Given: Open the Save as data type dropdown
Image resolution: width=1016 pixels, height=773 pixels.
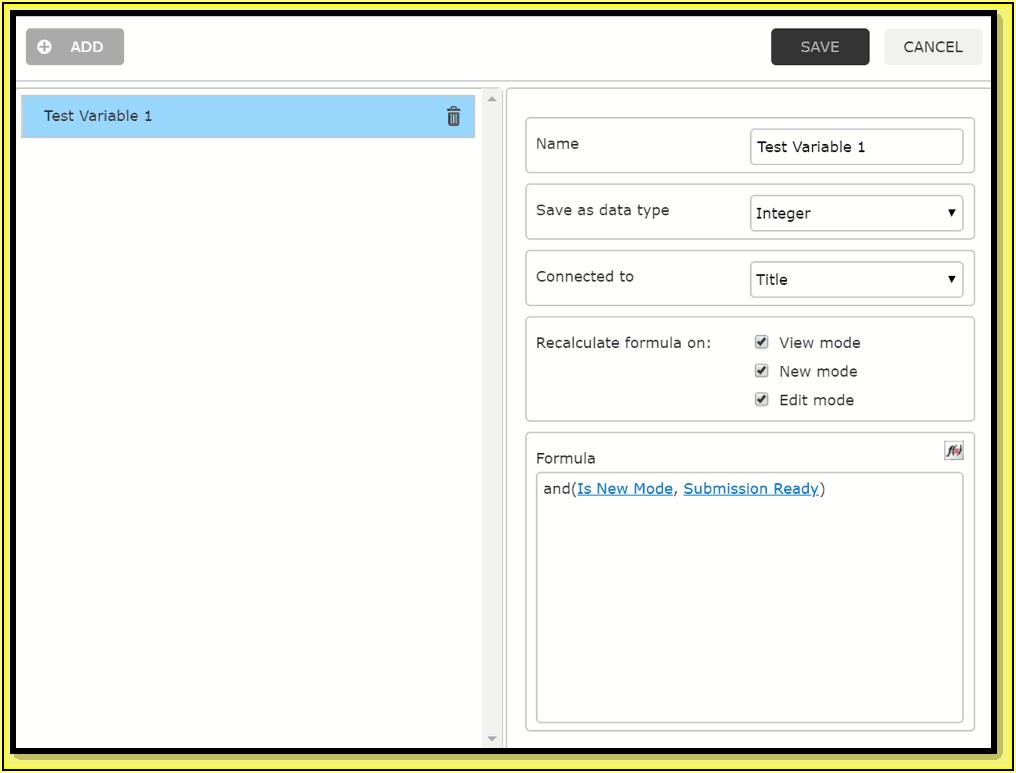Looking at the screenshot, I should tap(855, 213).
